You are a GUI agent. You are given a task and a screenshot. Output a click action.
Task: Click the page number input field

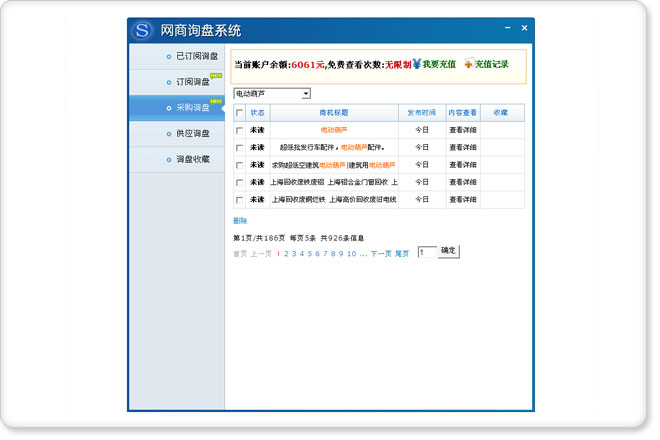point(426,253)
